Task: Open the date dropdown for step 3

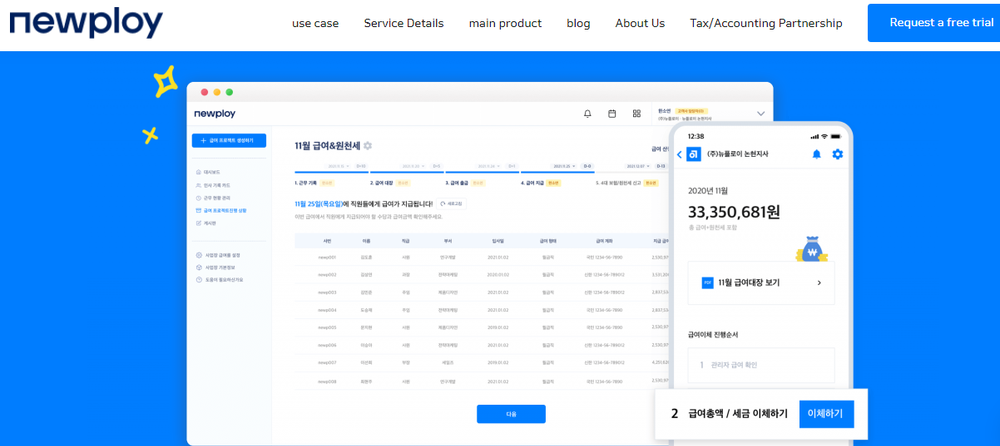Action: [490, 166]
